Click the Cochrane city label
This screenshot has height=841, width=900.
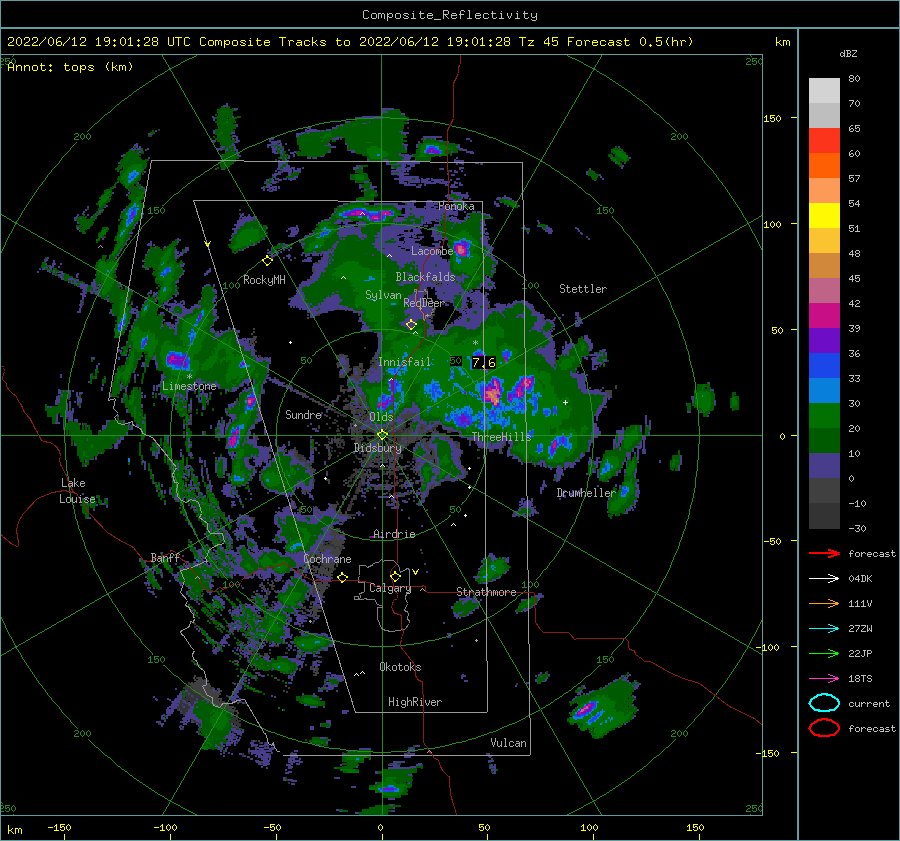point(327,559)
